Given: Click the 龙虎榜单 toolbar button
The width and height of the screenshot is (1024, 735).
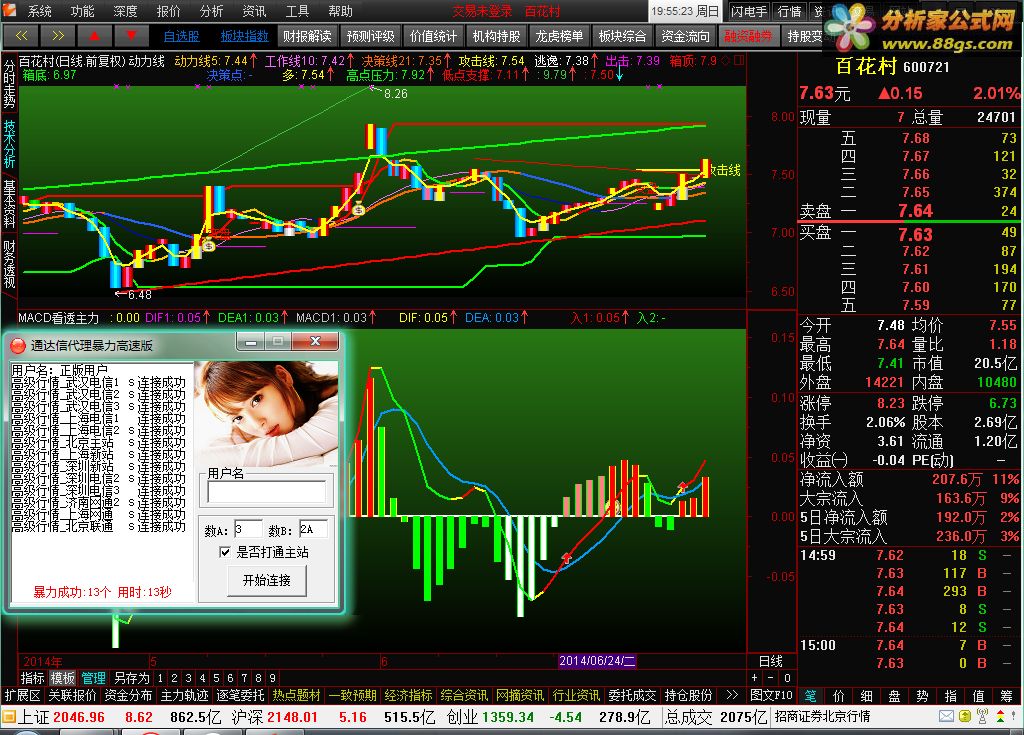Looking at the screenshot, I should (x=559, y=36).
